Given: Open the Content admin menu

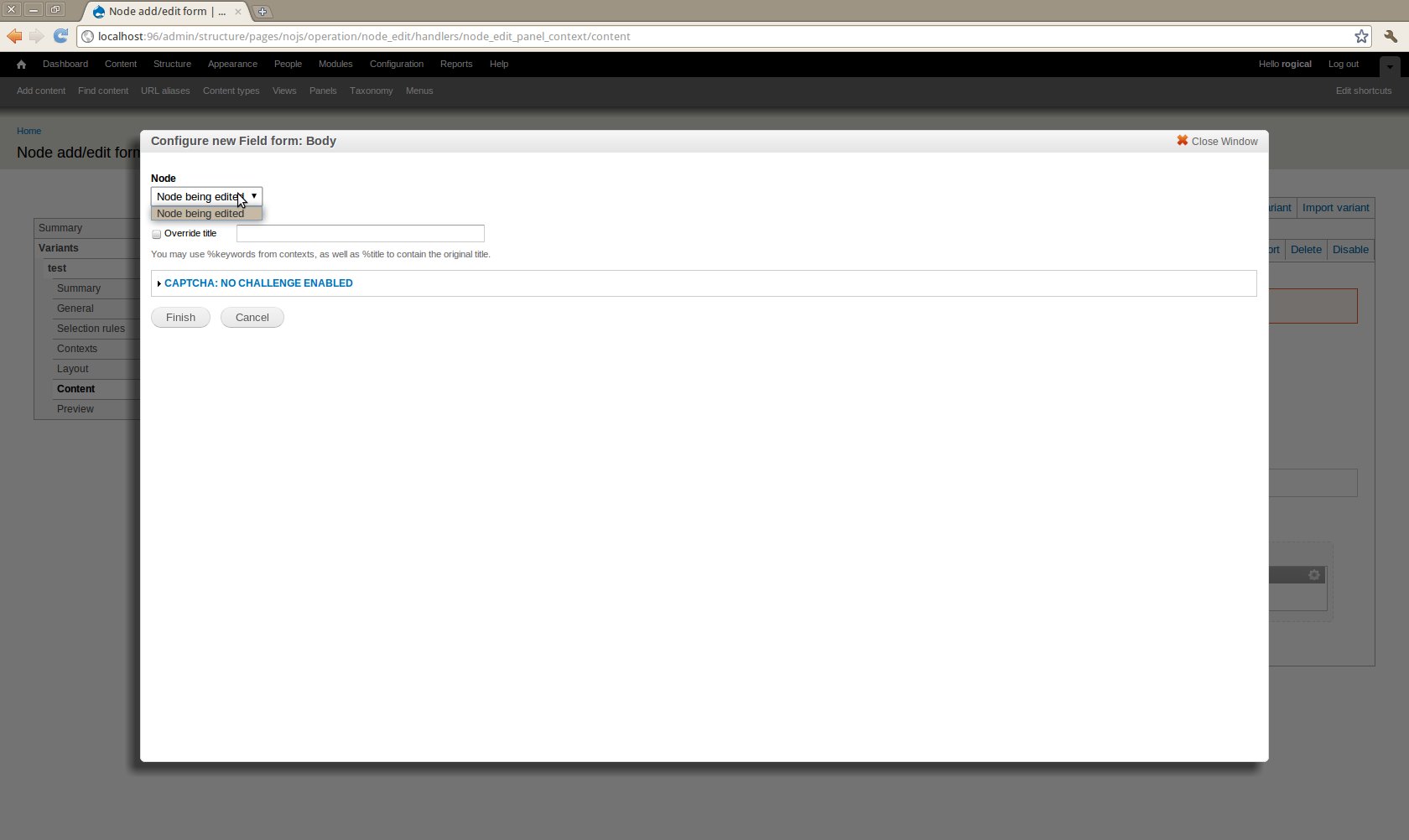Looking at the screenshot, I should [121, 64].
